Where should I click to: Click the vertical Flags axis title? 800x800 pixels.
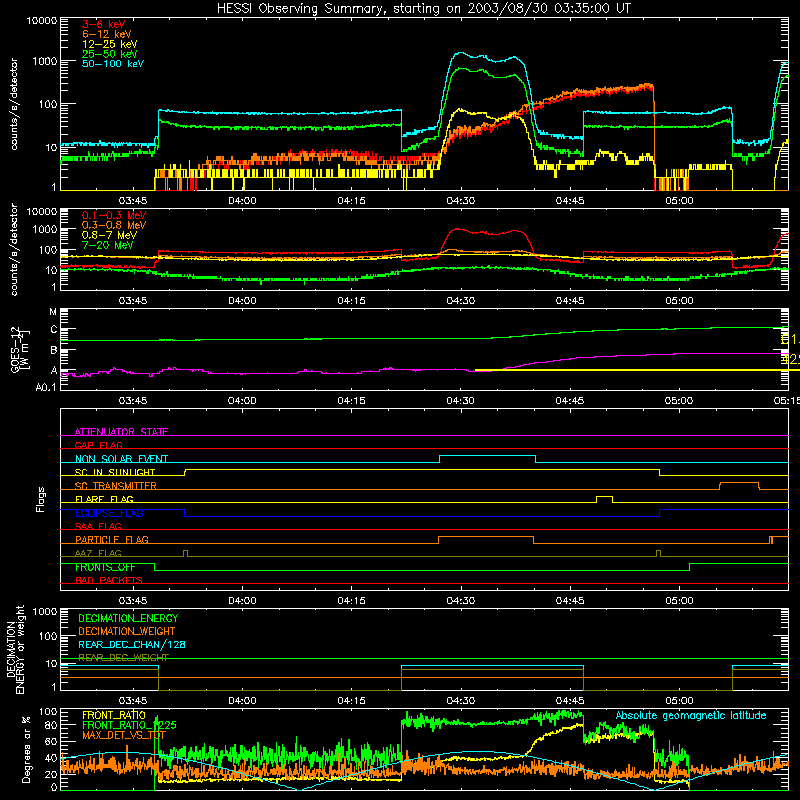click(41, 499)
